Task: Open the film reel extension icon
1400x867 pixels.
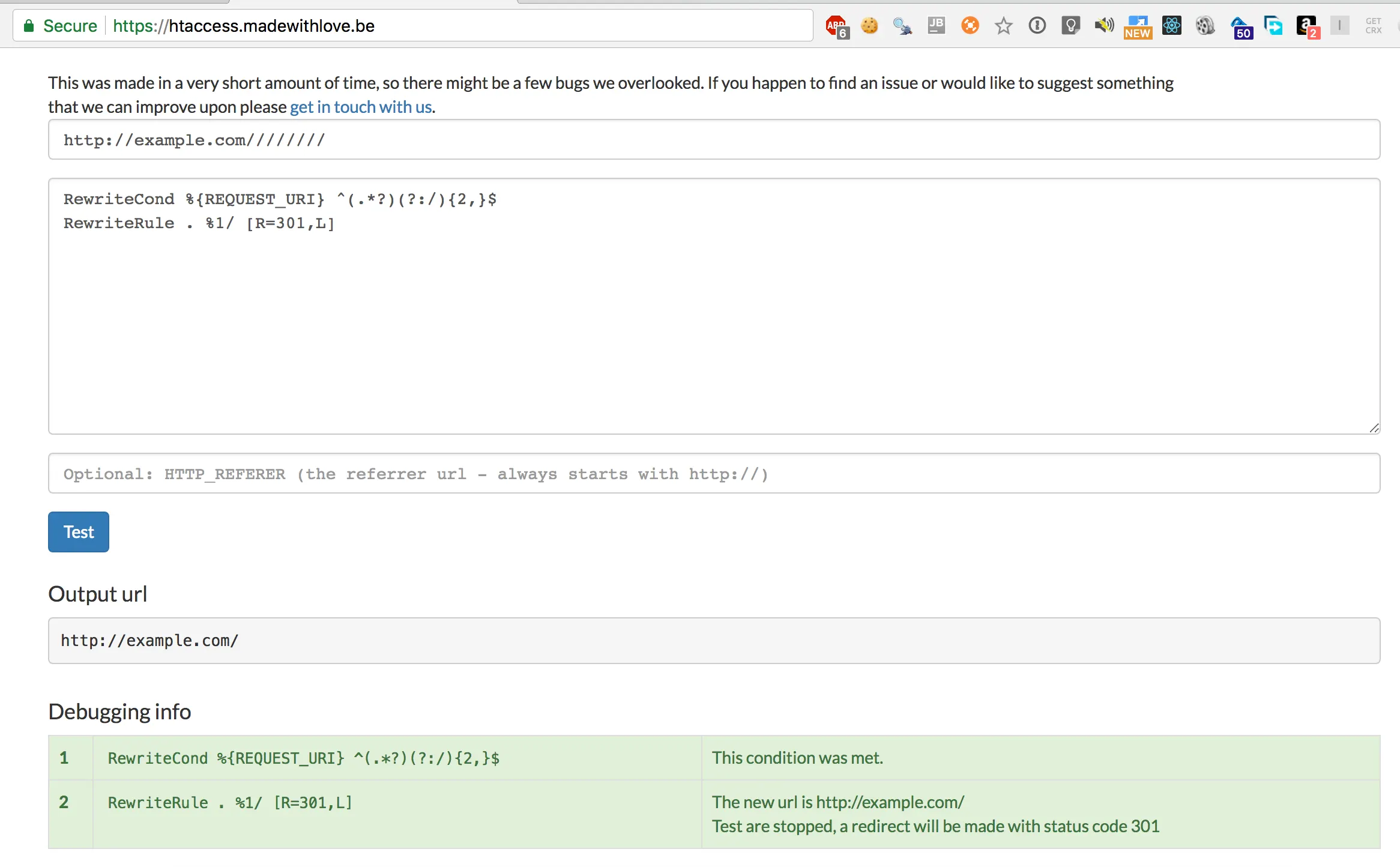Action: 1205,26
